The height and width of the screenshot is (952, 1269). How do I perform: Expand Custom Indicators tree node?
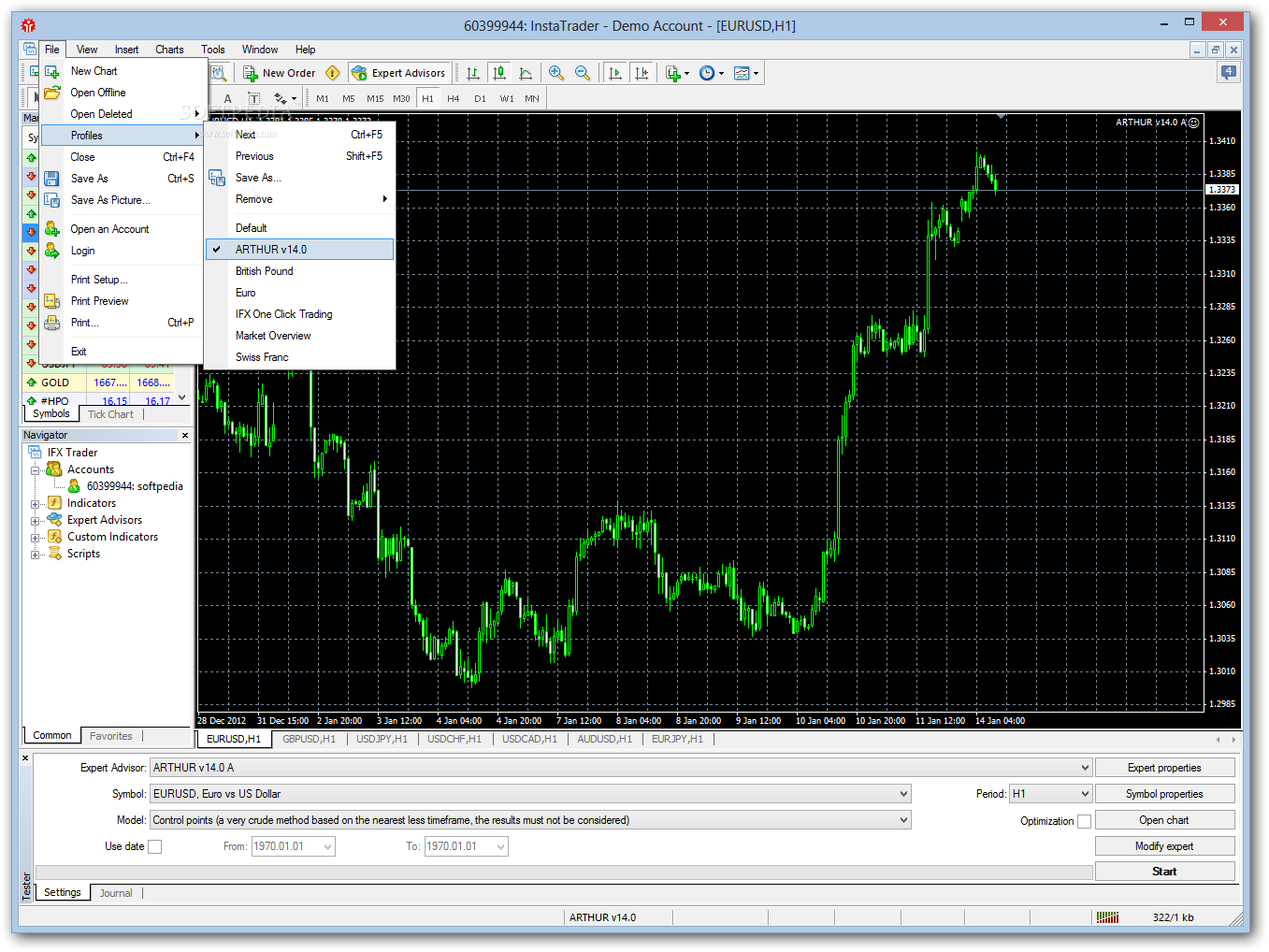pyautogui.click(x=36, y=538)
